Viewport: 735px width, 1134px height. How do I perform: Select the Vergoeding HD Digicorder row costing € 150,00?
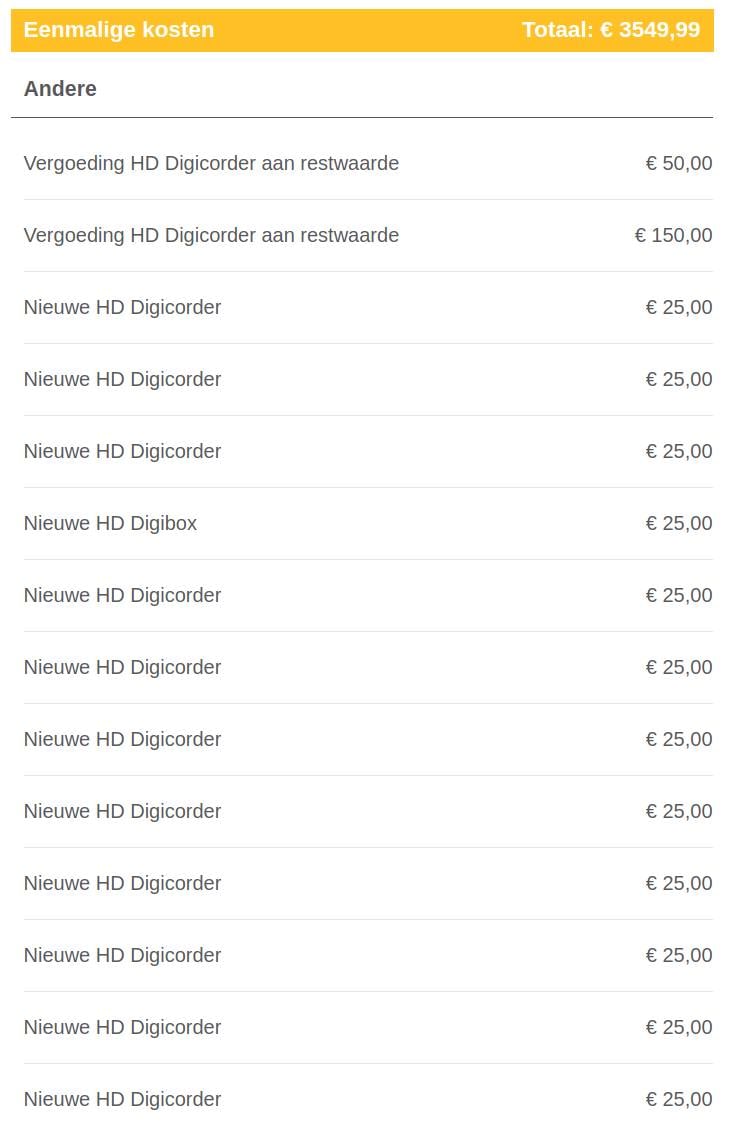(211, 235)
